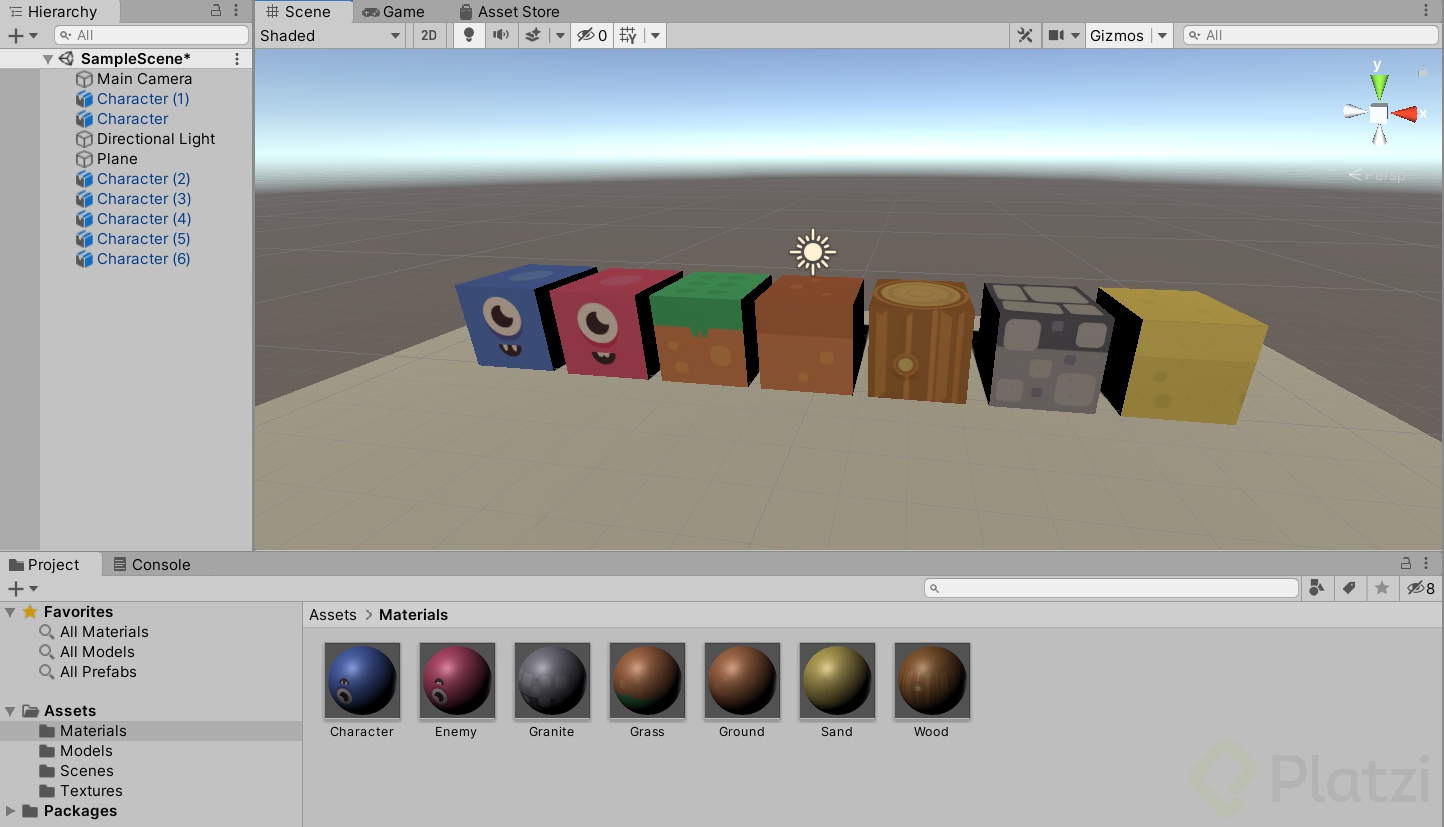The height and width of the screenshot is (827, 1444).
Task: Open the effects dropdown arrow beside the layers icon
Action: [560, 35]
